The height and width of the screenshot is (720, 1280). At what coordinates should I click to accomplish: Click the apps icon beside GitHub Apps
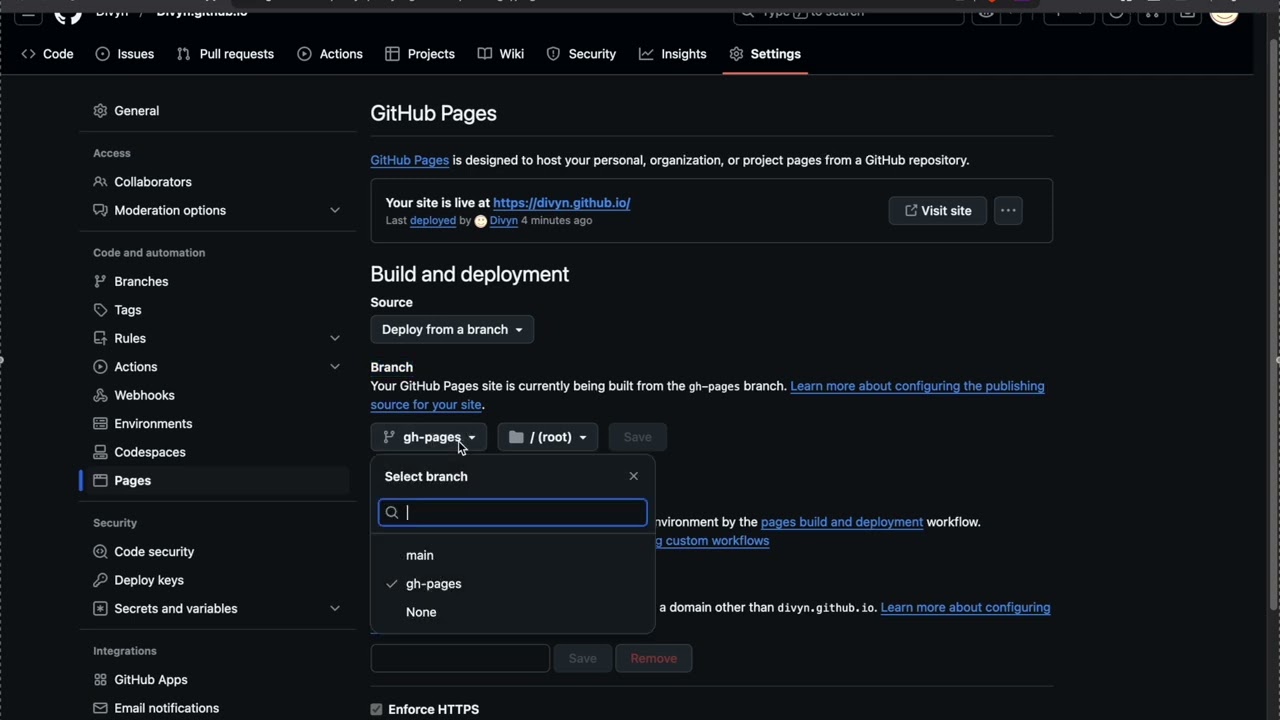[100, 680]
